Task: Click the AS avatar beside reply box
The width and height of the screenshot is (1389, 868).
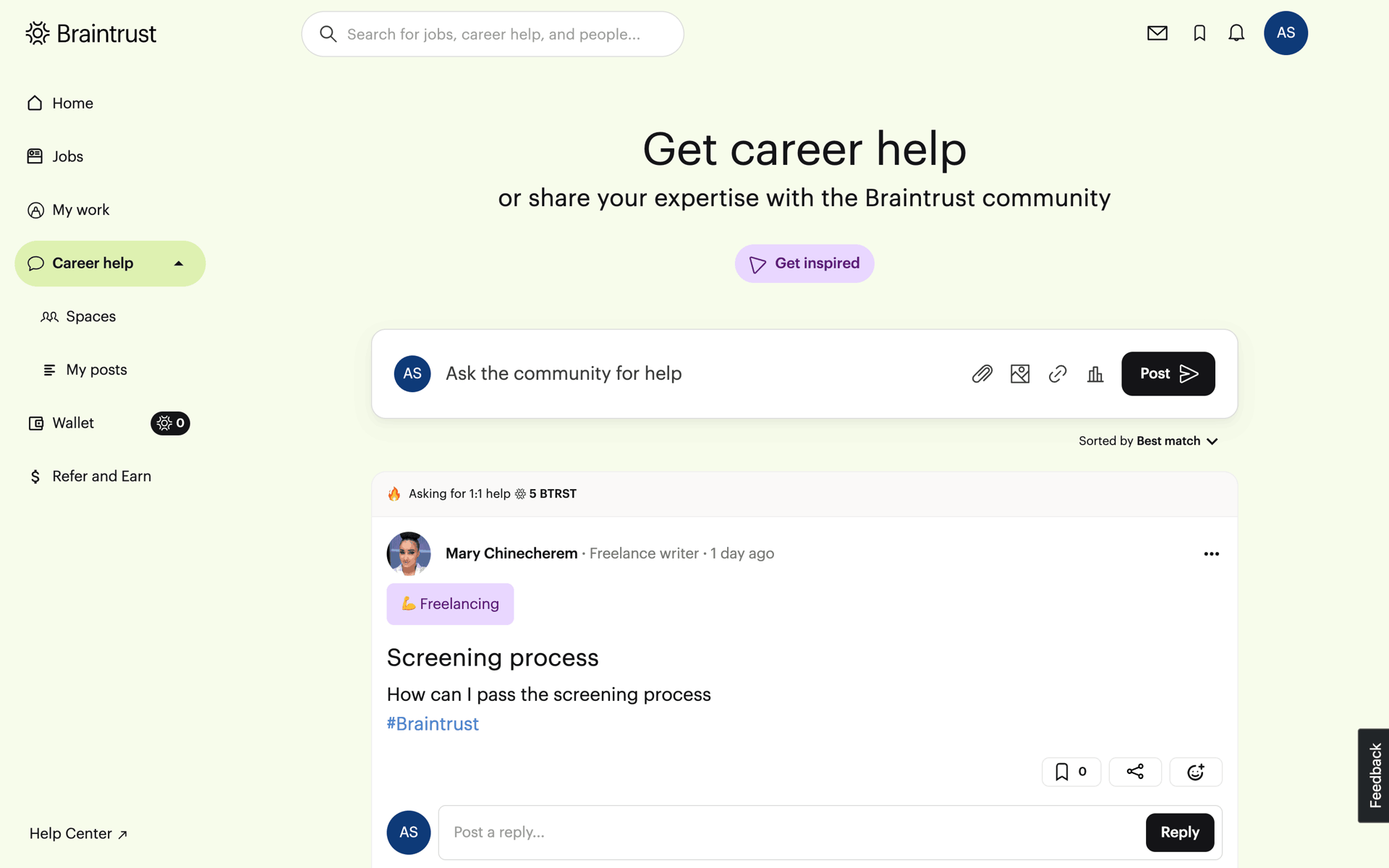Action: (409, 833)
